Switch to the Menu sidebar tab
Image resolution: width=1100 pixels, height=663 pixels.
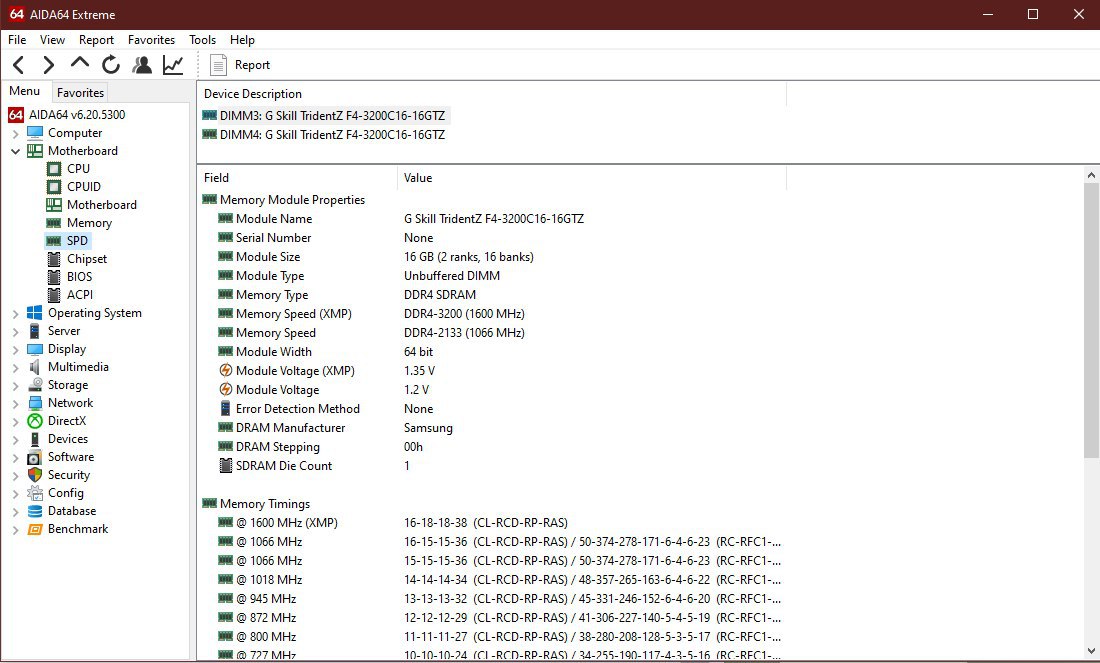coord(25,91)
